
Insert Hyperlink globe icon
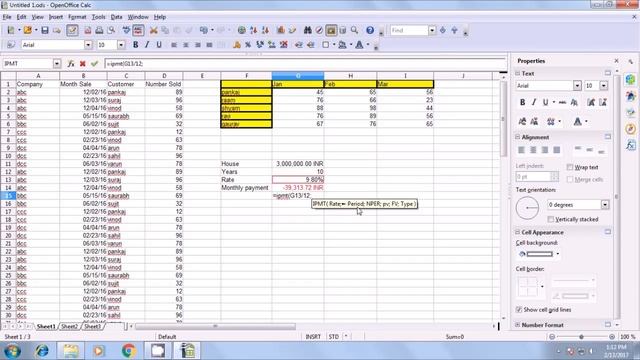[242, 31]
